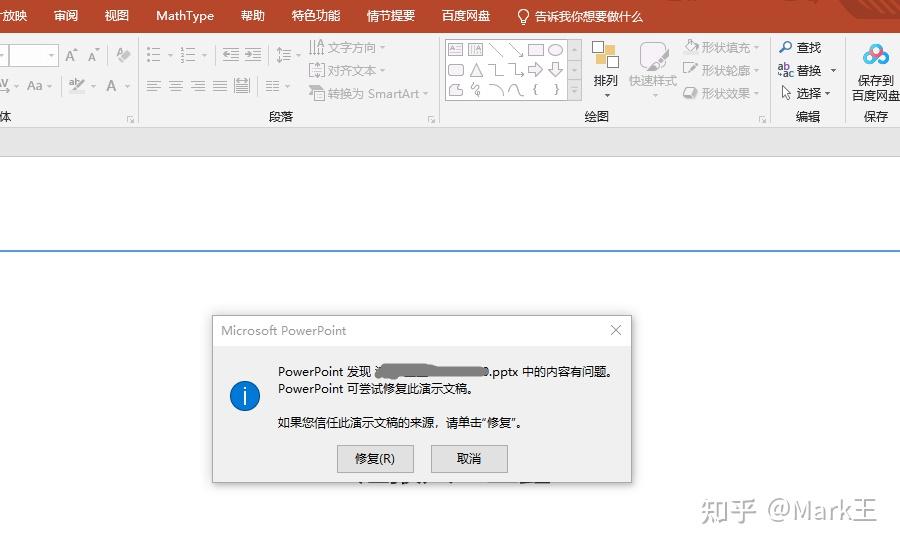Click the 查找 find button
Image resolution: width=900 pixels, height=547 pixels.
(800, 47)
